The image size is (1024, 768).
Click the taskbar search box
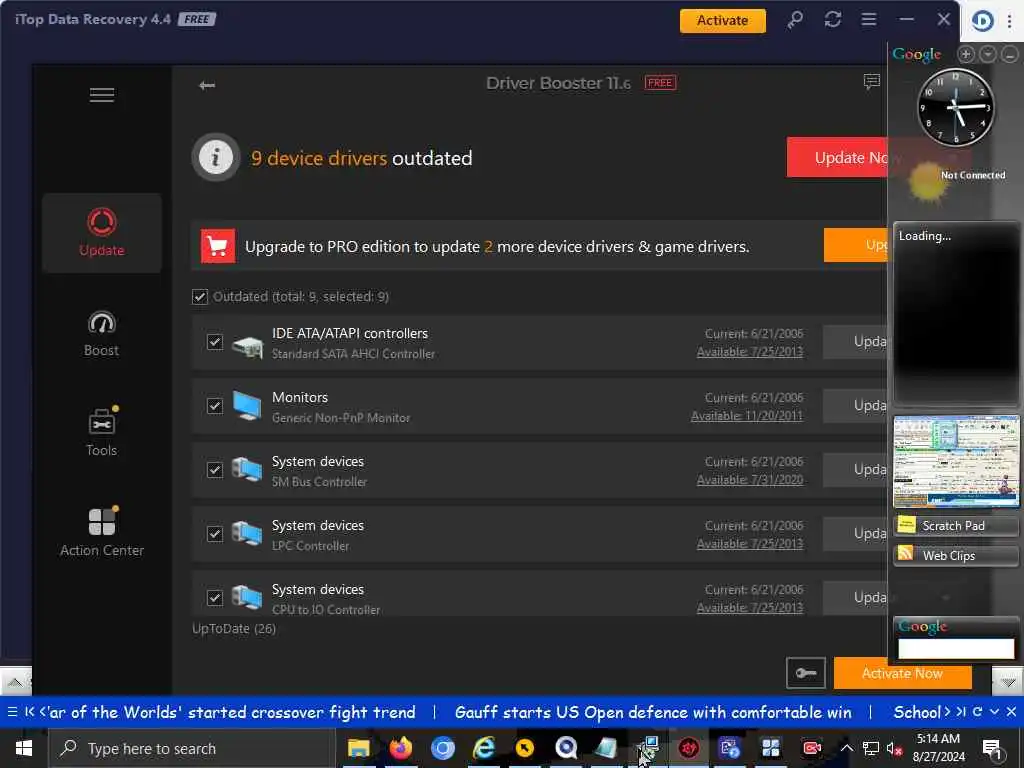192,748
